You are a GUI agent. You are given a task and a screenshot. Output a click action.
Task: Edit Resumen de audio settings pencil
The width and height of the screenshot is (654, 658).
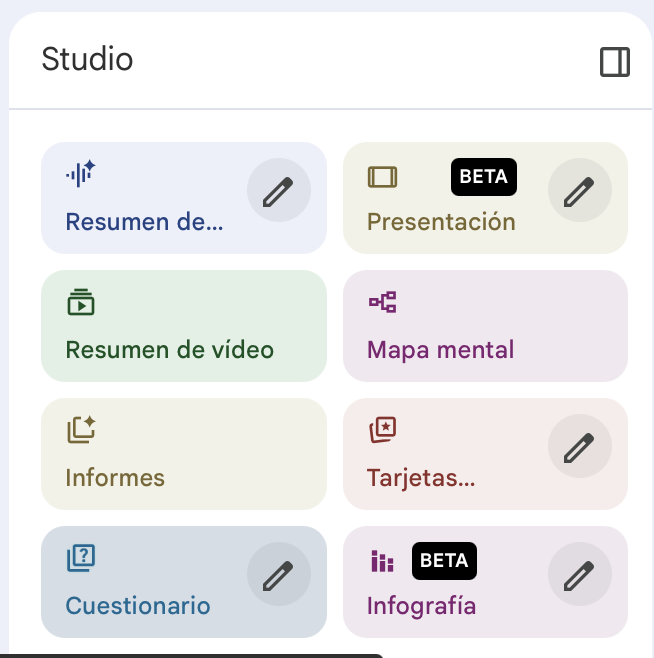(278, 190)
